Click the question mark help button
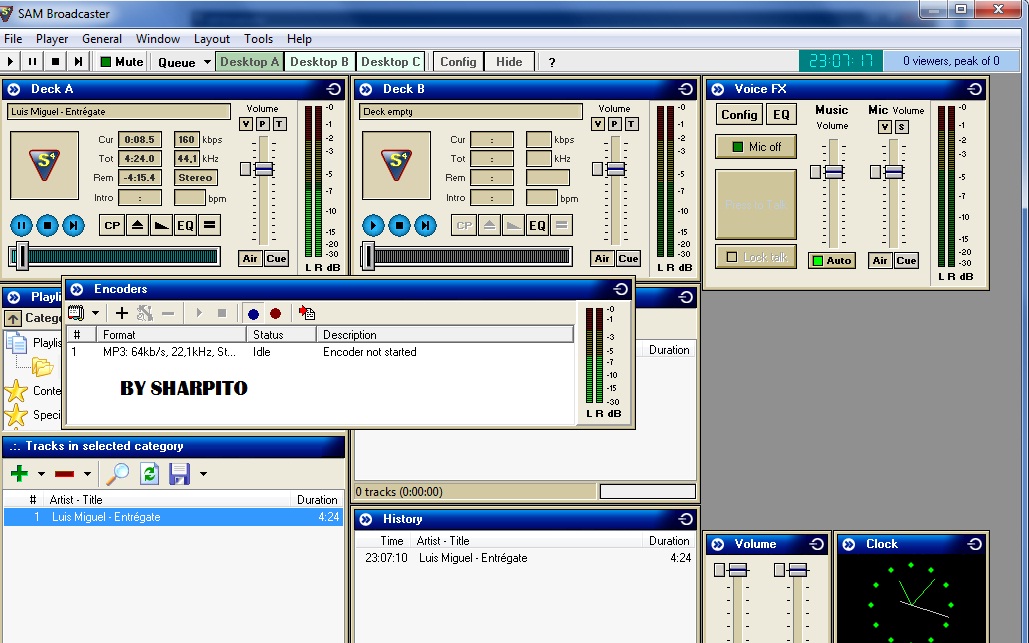The image size is (1029, 643). point(552,62)
